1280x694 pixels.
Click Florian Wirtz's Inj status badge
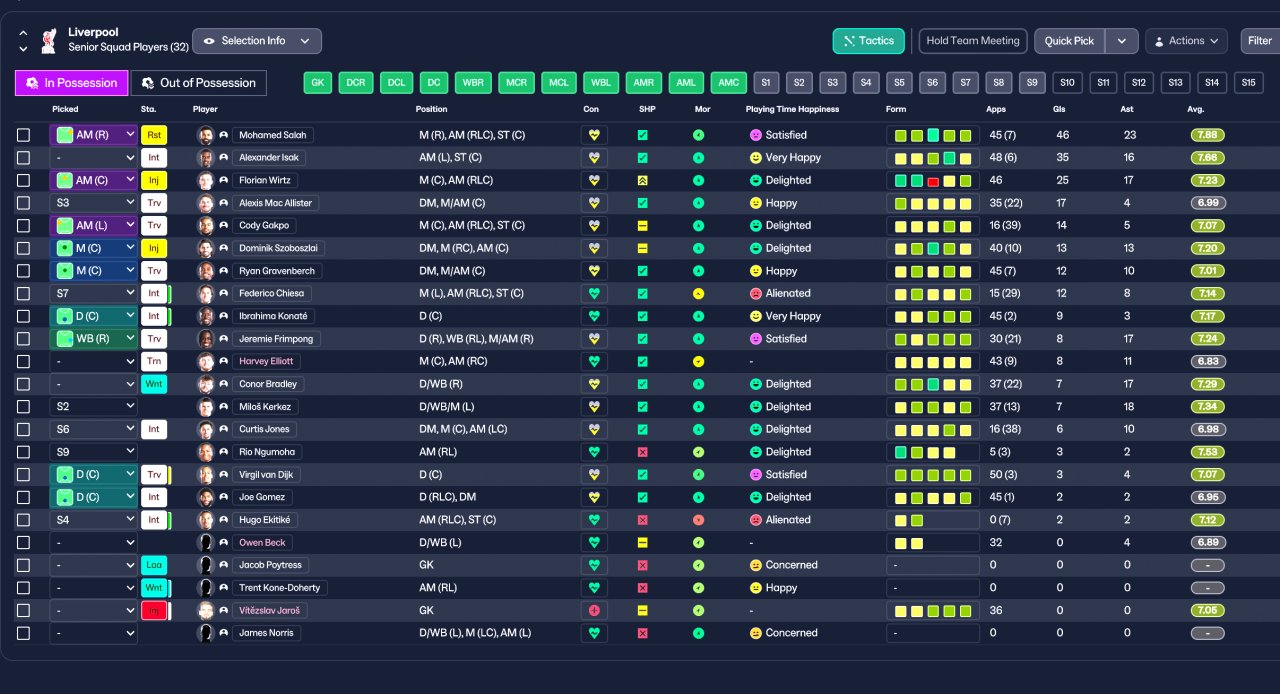(154, 180)
